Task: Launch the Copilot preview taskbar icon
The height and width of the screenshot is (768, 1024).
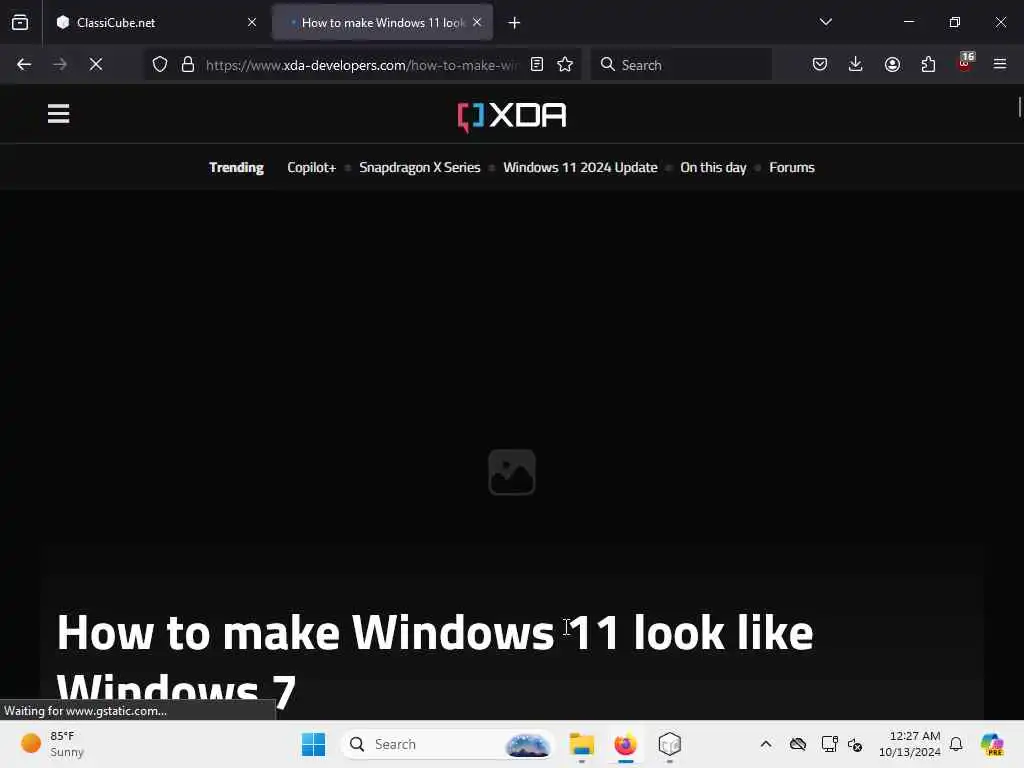Action: [992, 744]
